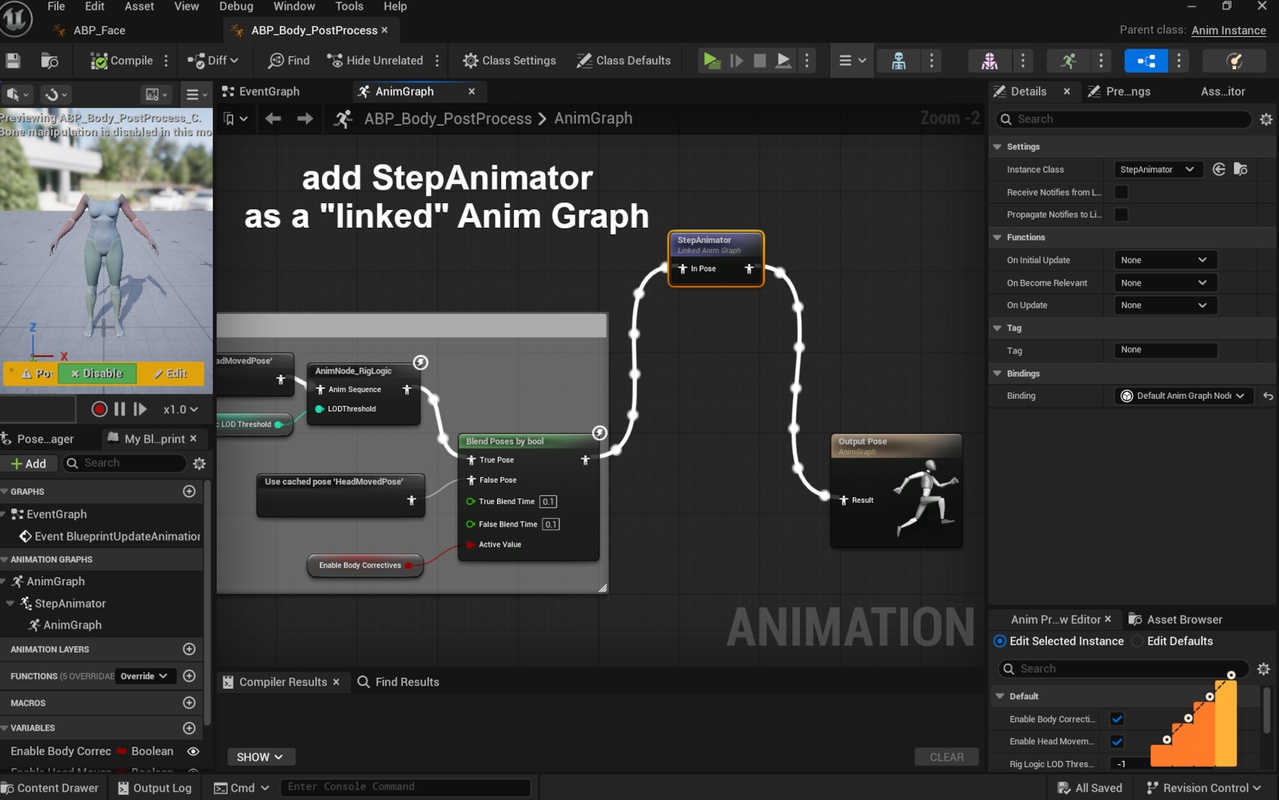Select Edit Defaults radio button
1279x800 pixels.
tap(1138, 641)
